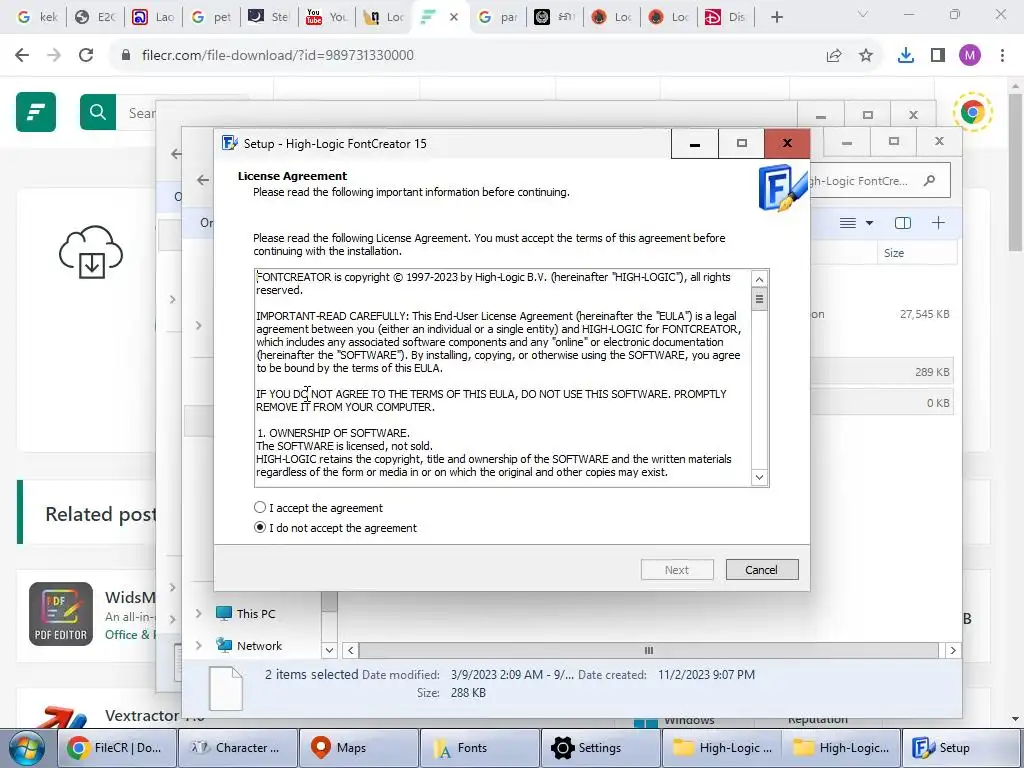Reload the FileCR page

[x=86, y=56]
